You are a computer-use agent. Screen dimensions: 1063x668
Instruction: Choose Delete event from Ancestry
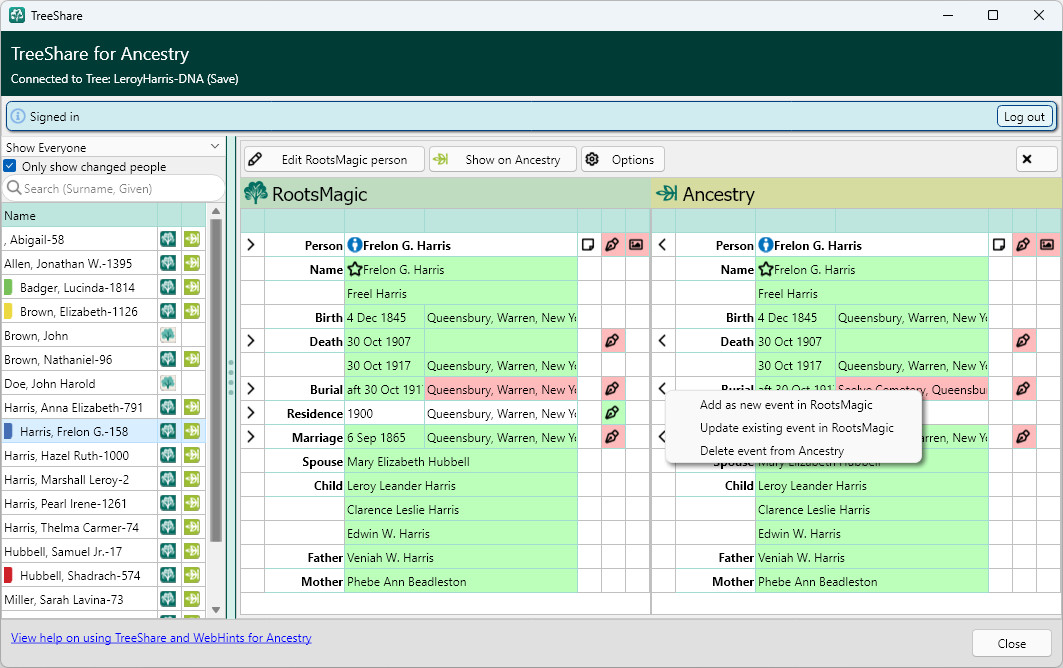(771, 451)
